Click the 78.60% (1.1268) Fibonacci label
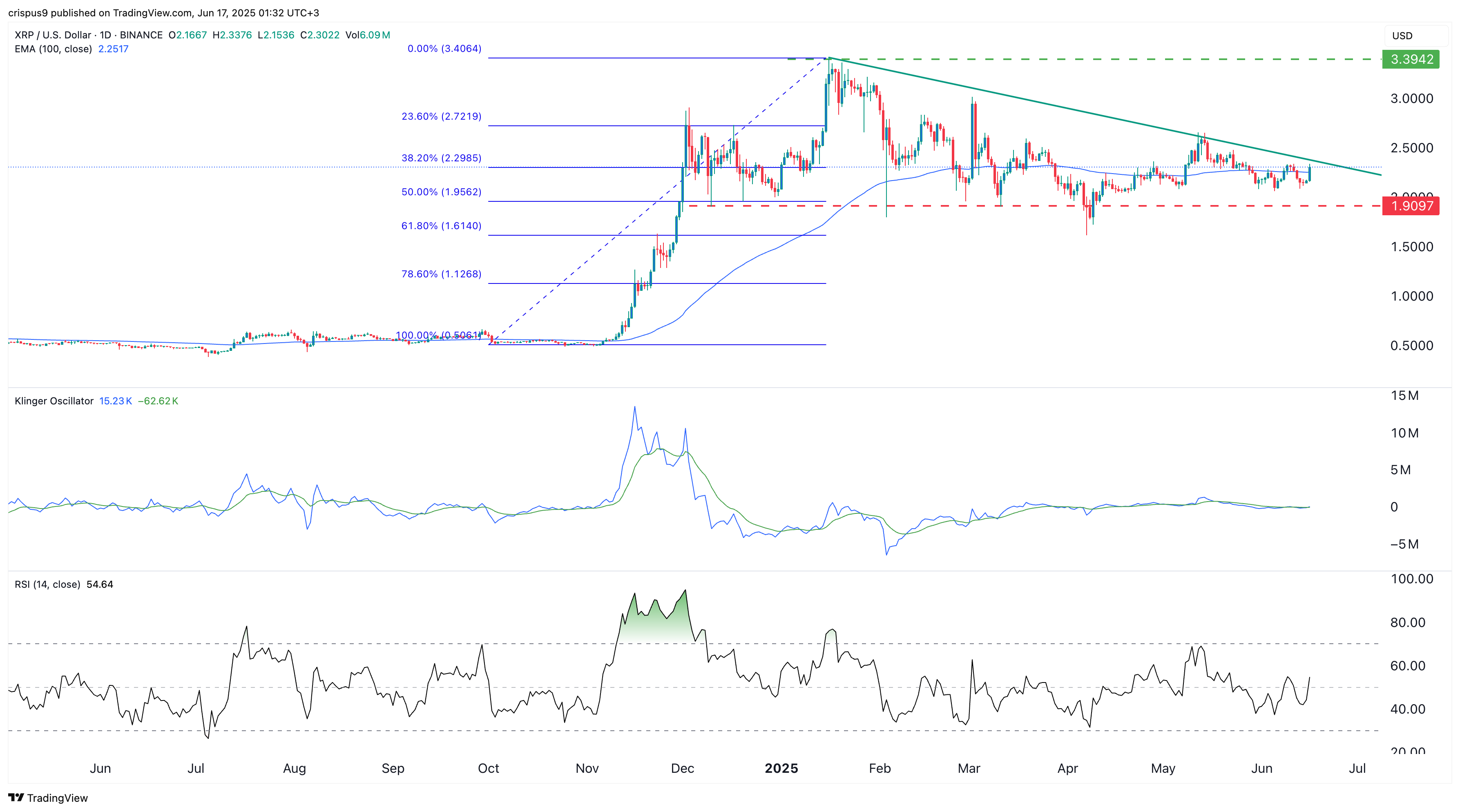 click(442, 274)
